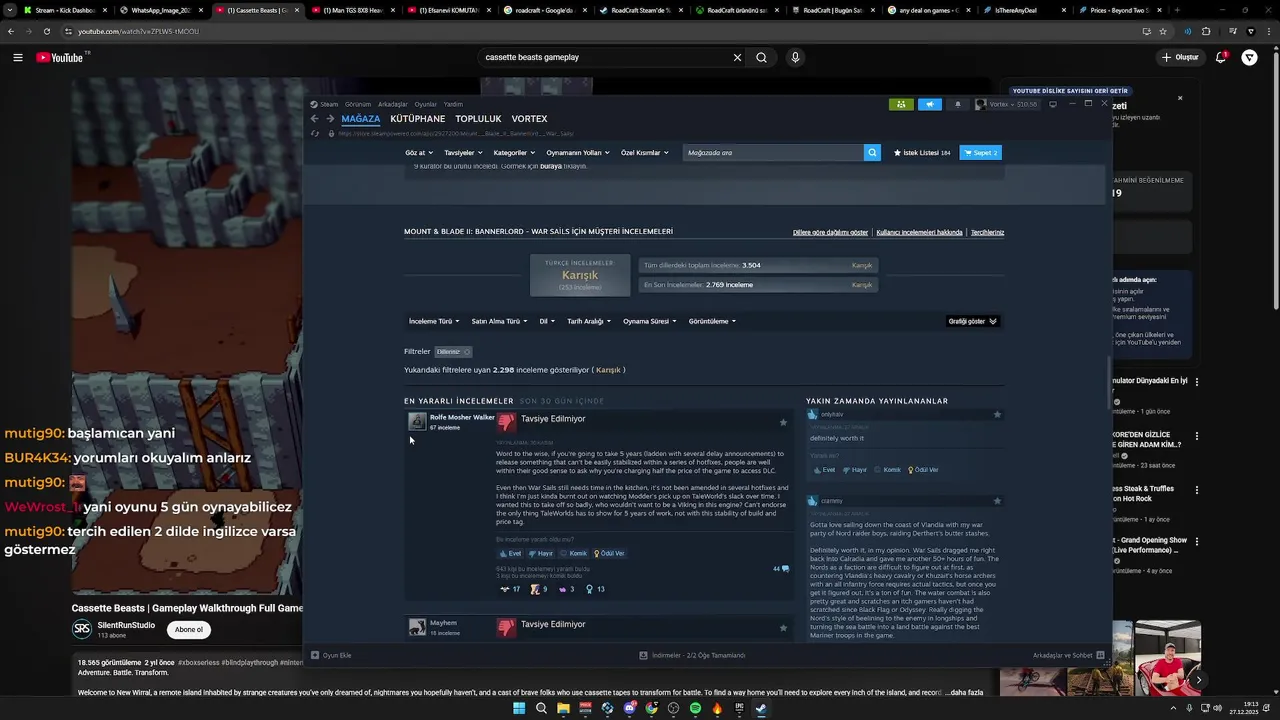Open the Tarih Aralığı dropdown
Image resolution: width=1280 pixels, height=720 pixels.
click(590, 321)
